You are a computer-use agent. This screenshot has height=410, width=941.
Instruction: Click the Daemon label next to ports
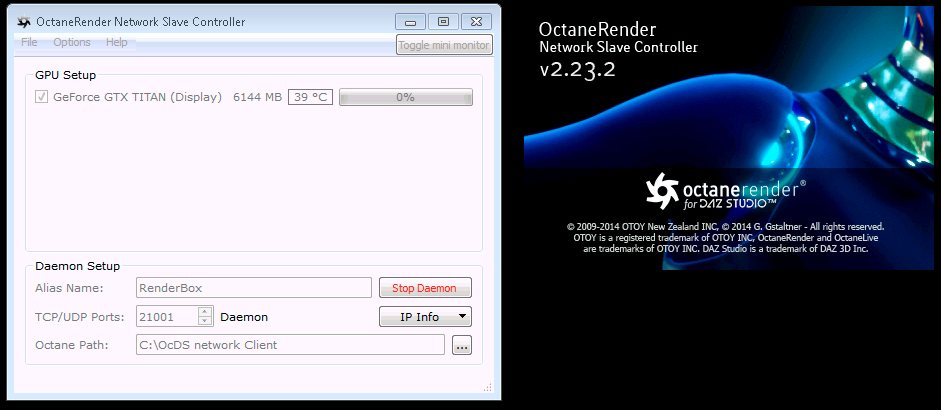(244, 317)
